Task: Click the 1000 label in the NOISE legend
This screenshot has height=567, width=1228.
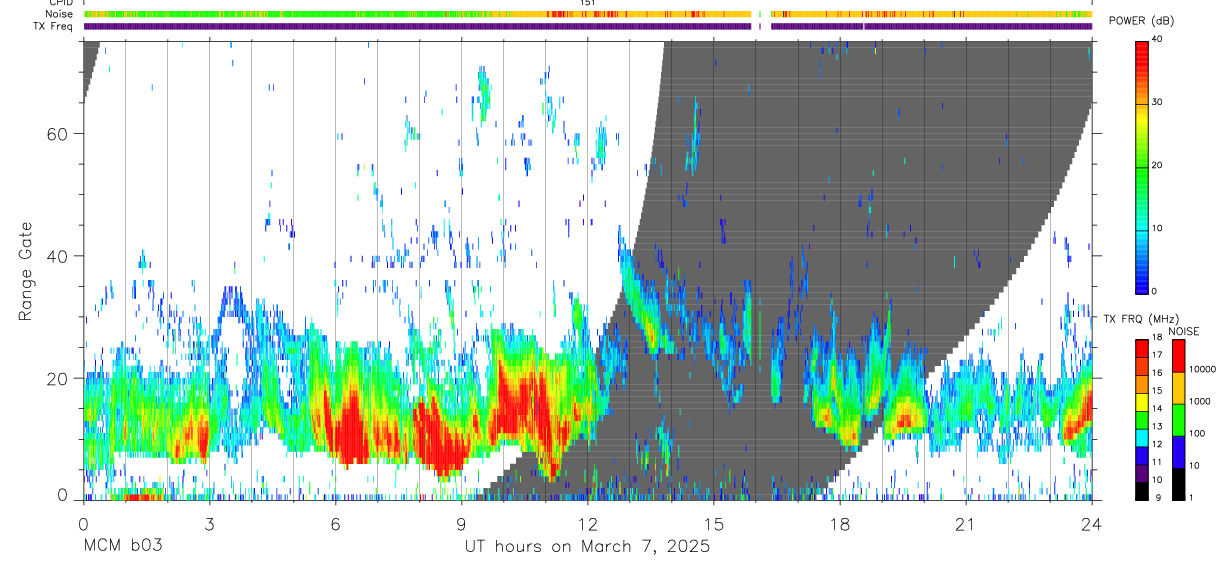Action: (x=1200, y=401)
